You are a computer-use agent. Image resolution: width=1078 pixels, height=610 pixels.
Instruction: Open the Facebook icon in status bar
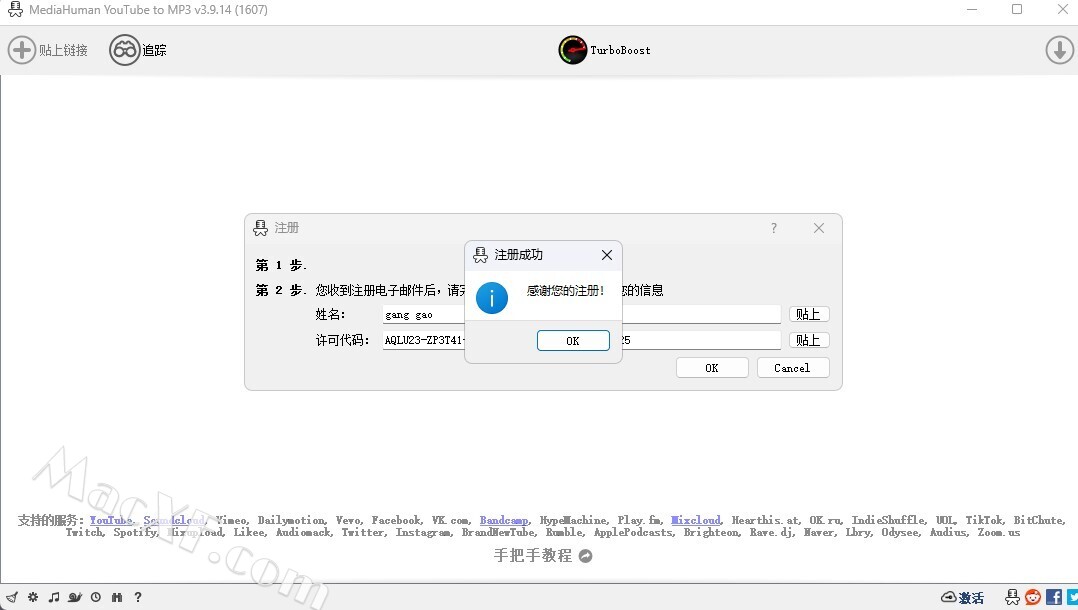tap(1054, 597)
